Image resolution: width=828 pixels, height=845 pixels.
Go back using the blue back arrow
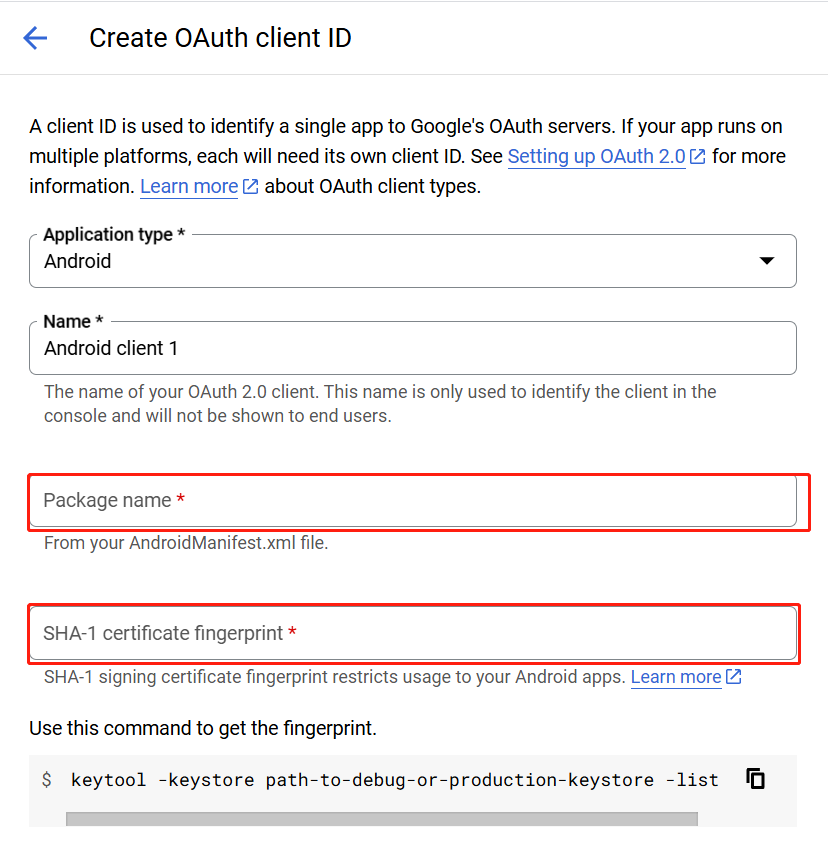[36, 38]
